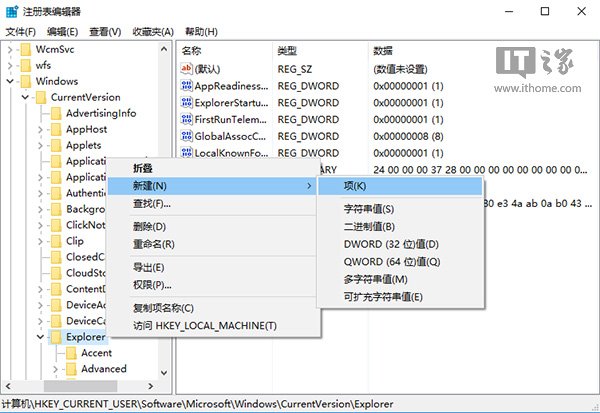Open the 查看(V) menu

pyautogui.click(x=105, y=32)
